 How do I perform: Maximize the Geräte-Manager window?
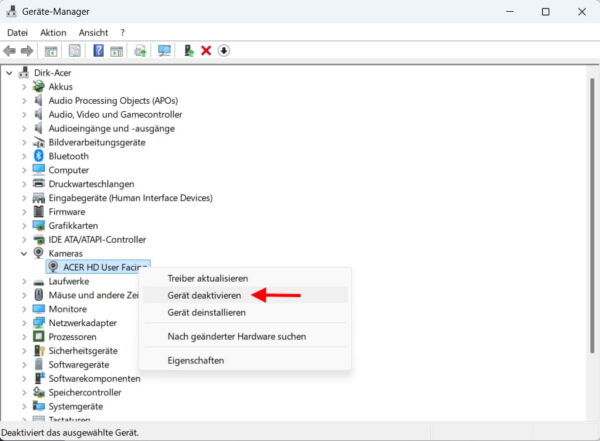pos(546,12)
